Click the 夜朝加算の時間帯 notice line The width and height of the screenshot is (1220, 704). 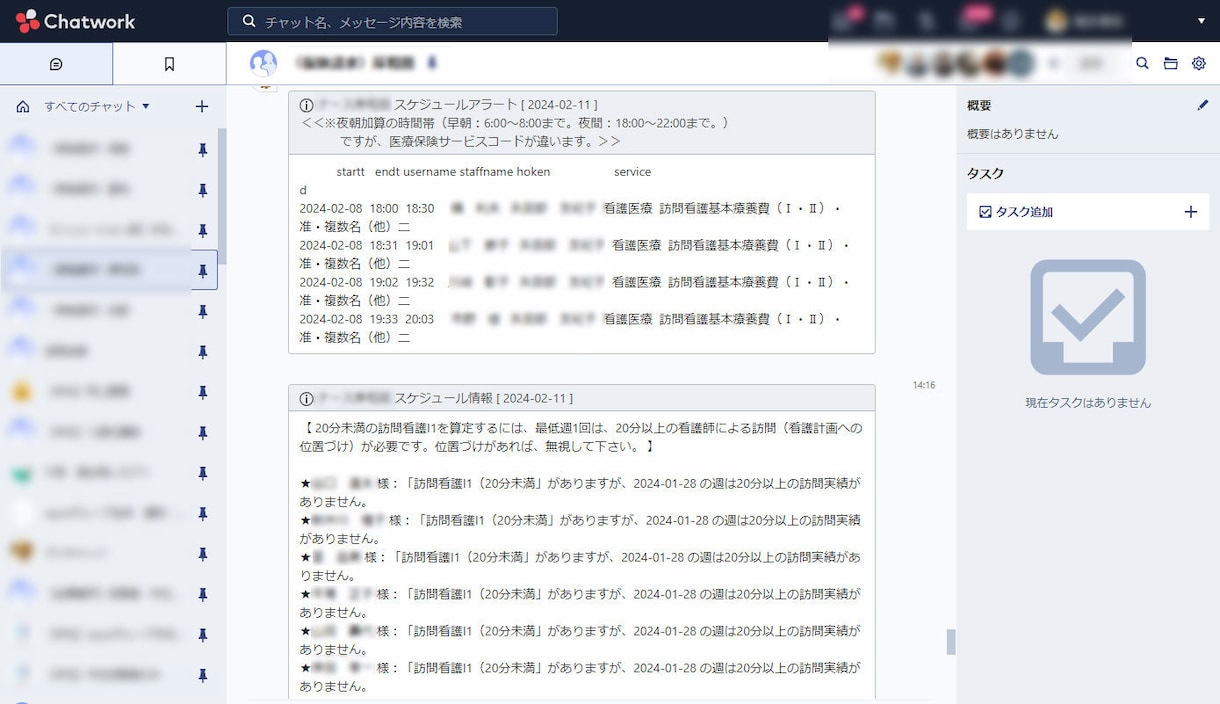[514, 123]
